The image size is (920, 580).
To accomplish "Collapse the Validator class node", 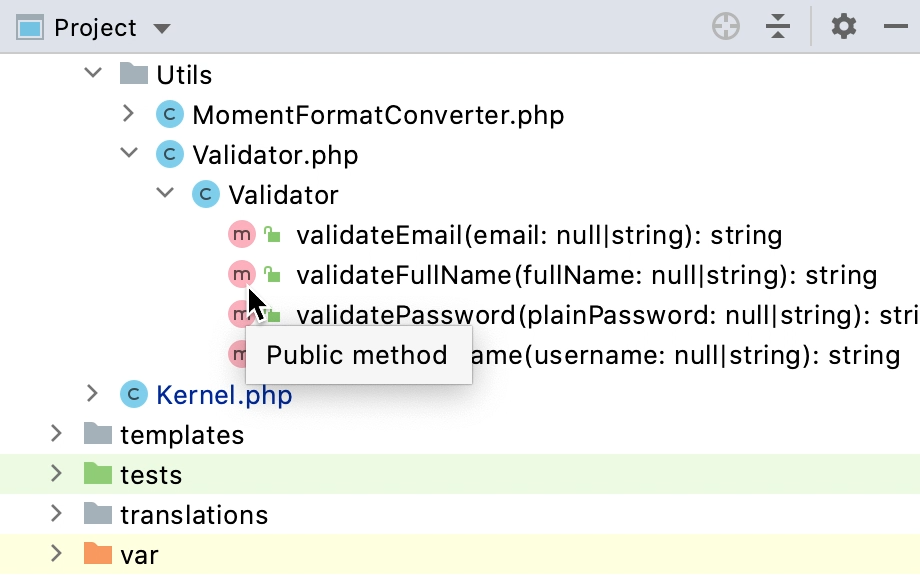I will point(164,194).
